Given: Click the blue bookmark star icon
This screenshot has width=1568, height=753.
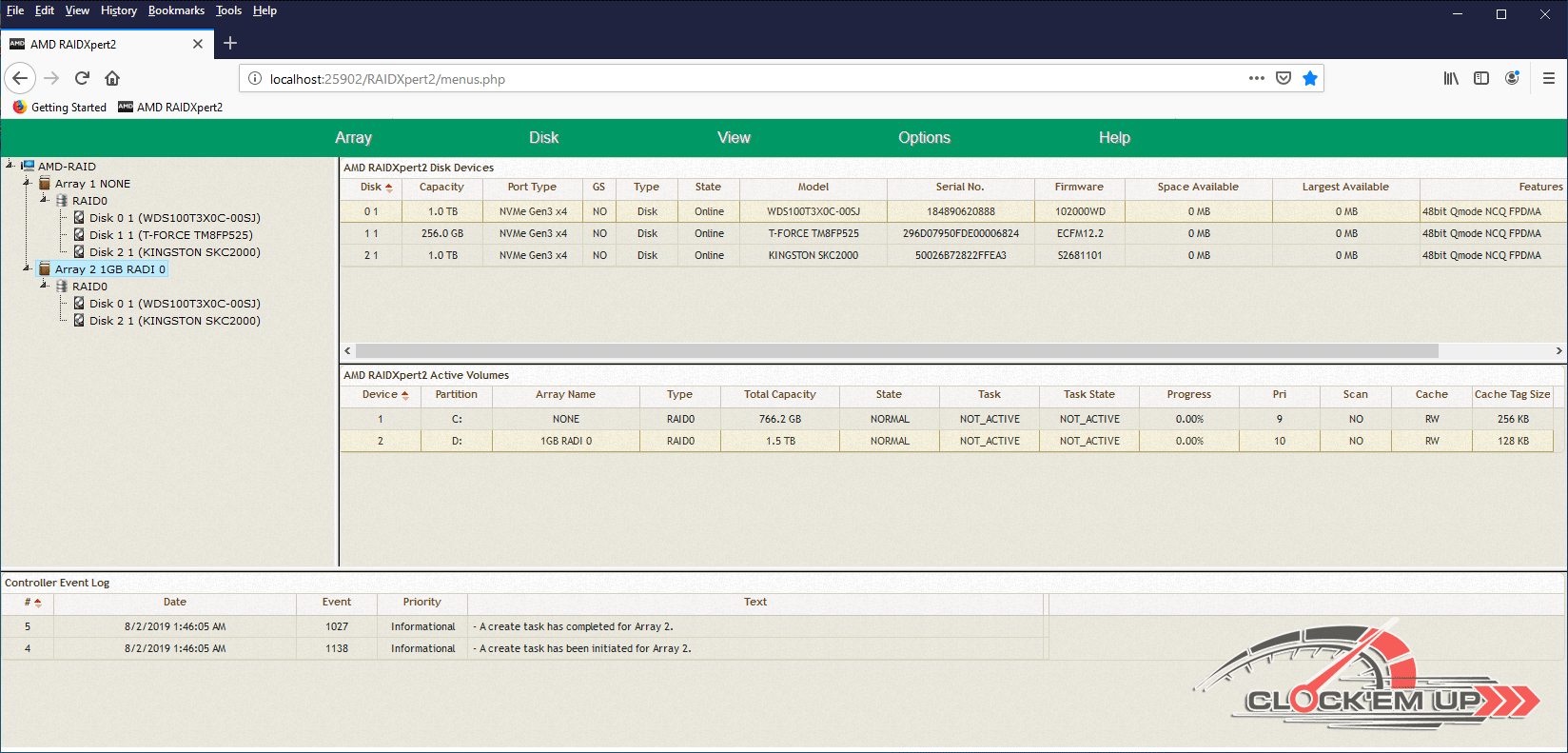Looking at the screenshot, I should click(x=1310, y=78).
